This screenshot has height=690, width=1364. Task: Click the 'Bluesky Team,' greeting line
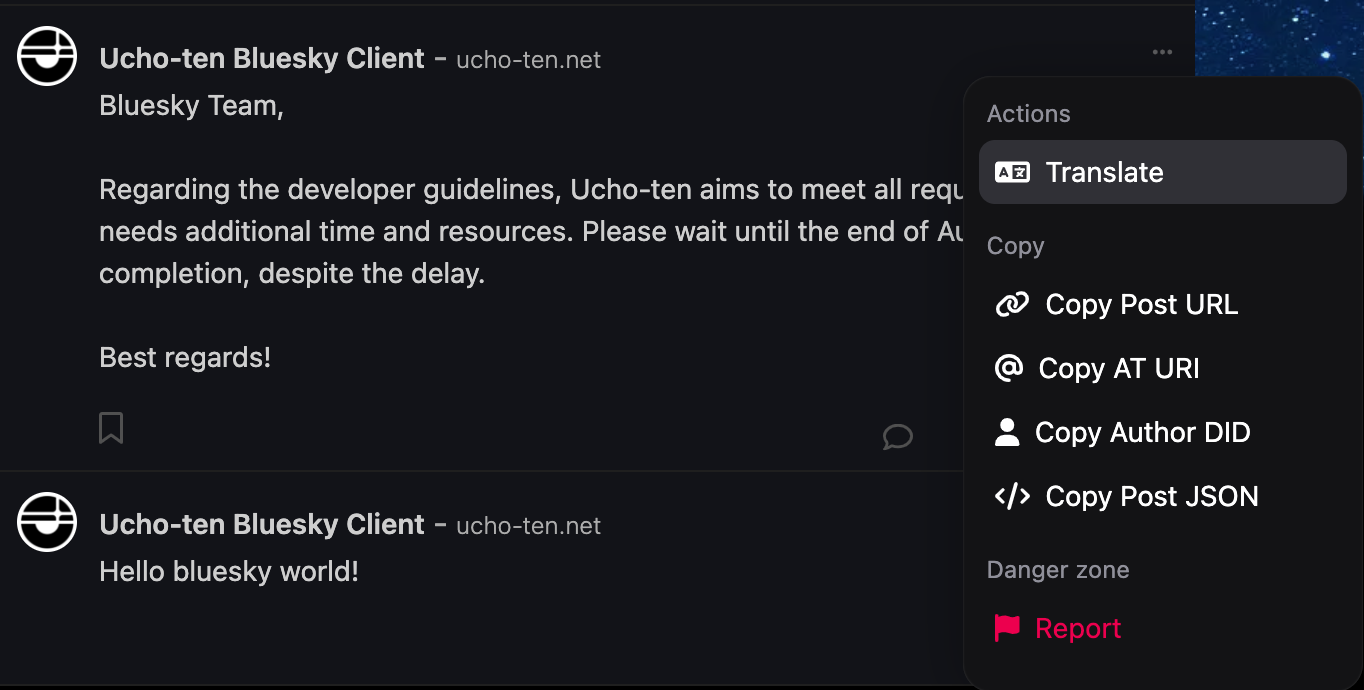tap(191, 106)
